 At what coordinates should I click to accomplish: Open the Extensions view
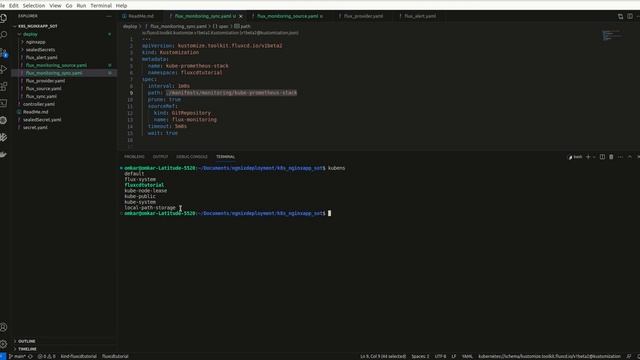(4, 86)
